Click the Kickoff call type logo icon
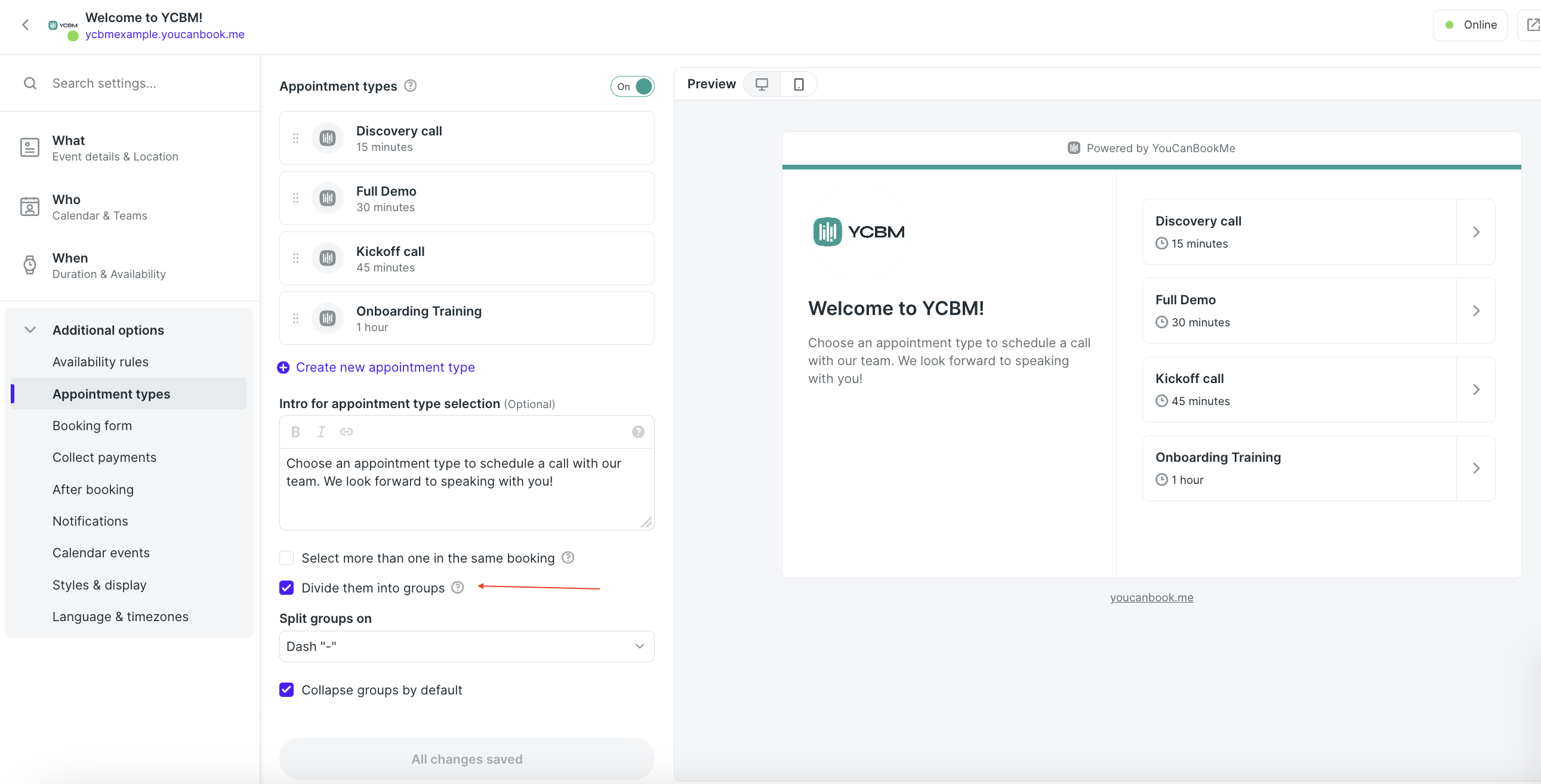The image size is (1541, 784). click(328, 258)
